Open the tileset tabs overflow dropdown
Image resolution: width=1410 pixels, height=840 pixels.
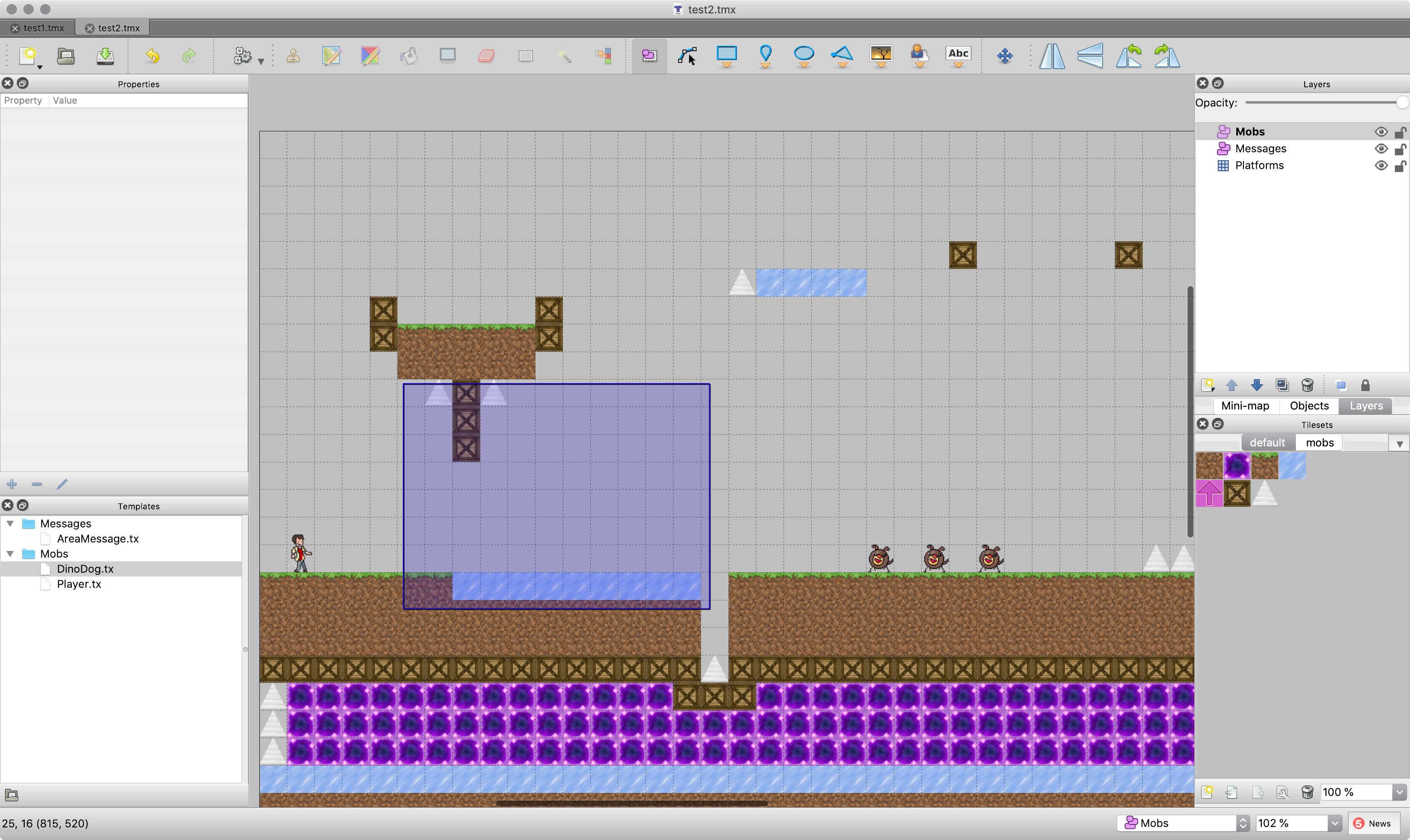(x=1399, y=444)
